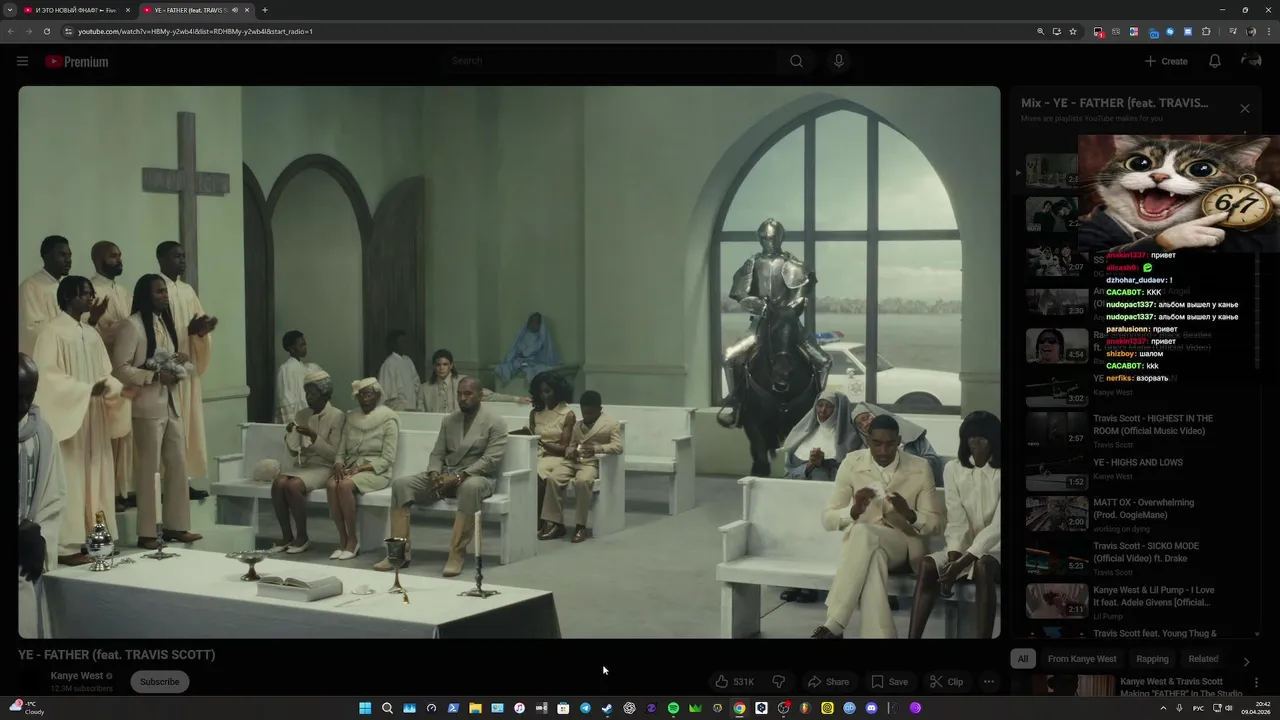The image size is (1280, 720).
Task: Open ChatGPT from the taskbar
Action: click(629, 708)
